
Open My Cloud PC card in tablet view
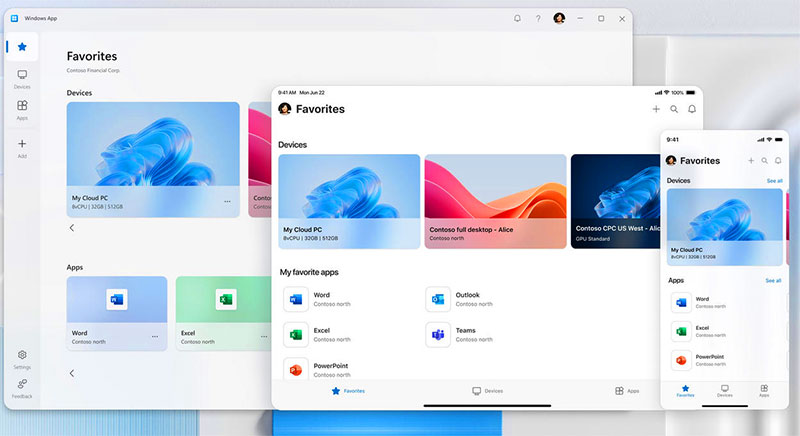[x=349, y=201]
